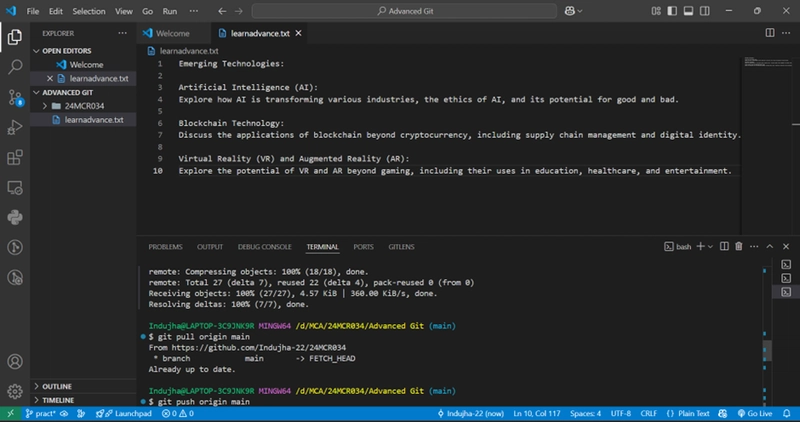The image size is (800, 422).
Task: Go to line via Ln 10, Col 117
Action: [537, 413]
